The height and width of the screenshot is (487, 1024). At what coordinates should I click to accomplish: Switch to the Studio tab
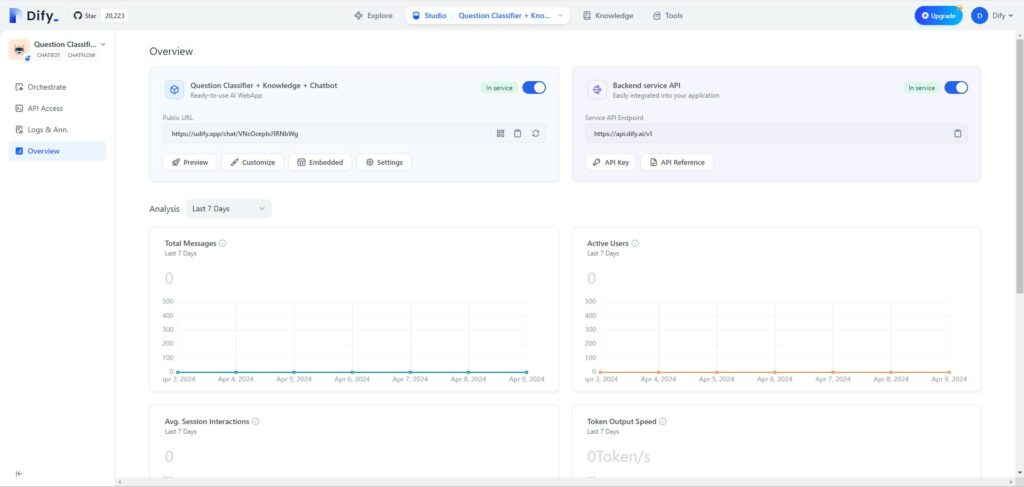point(429,16)
